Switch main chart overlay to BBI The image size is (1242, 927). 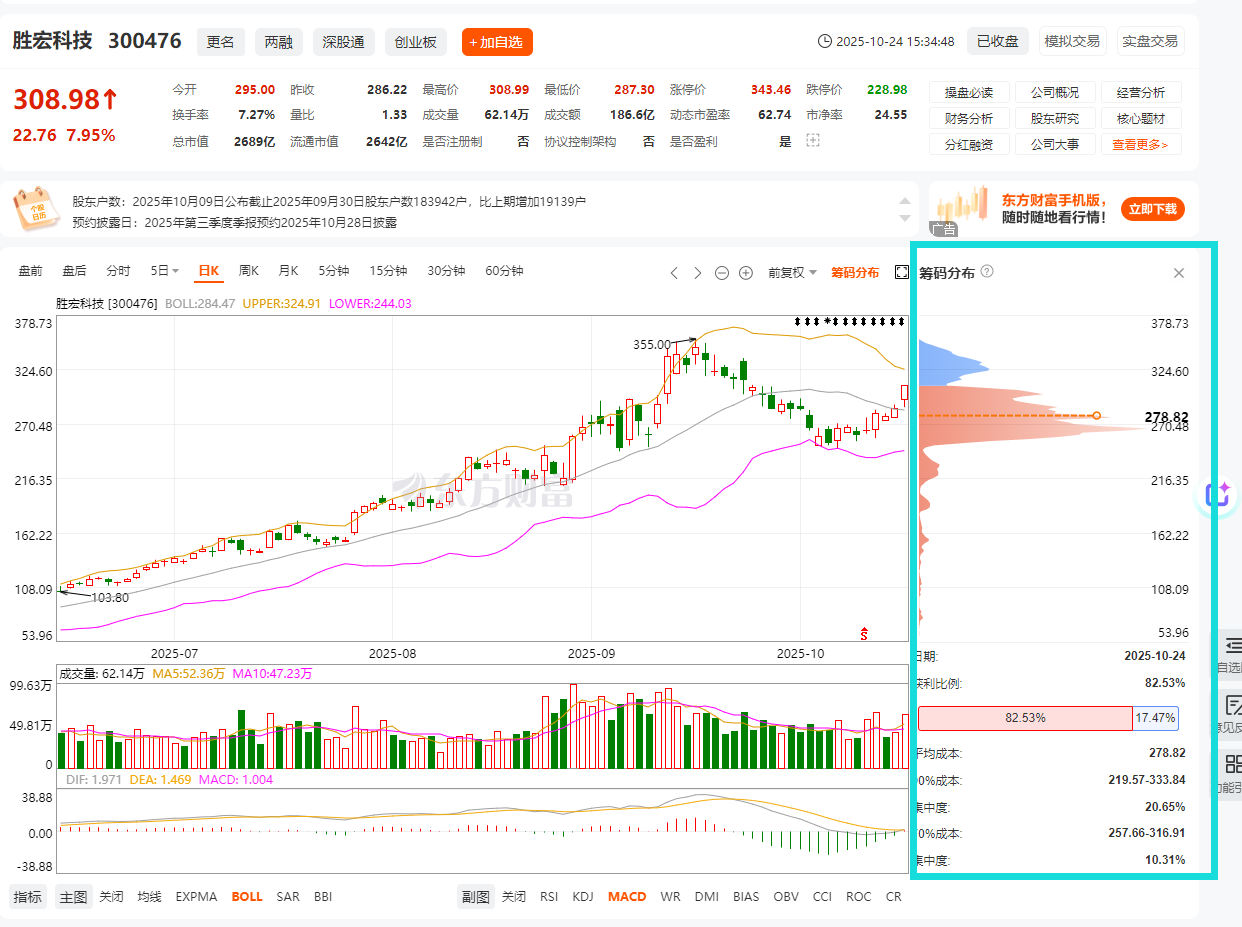323,897
